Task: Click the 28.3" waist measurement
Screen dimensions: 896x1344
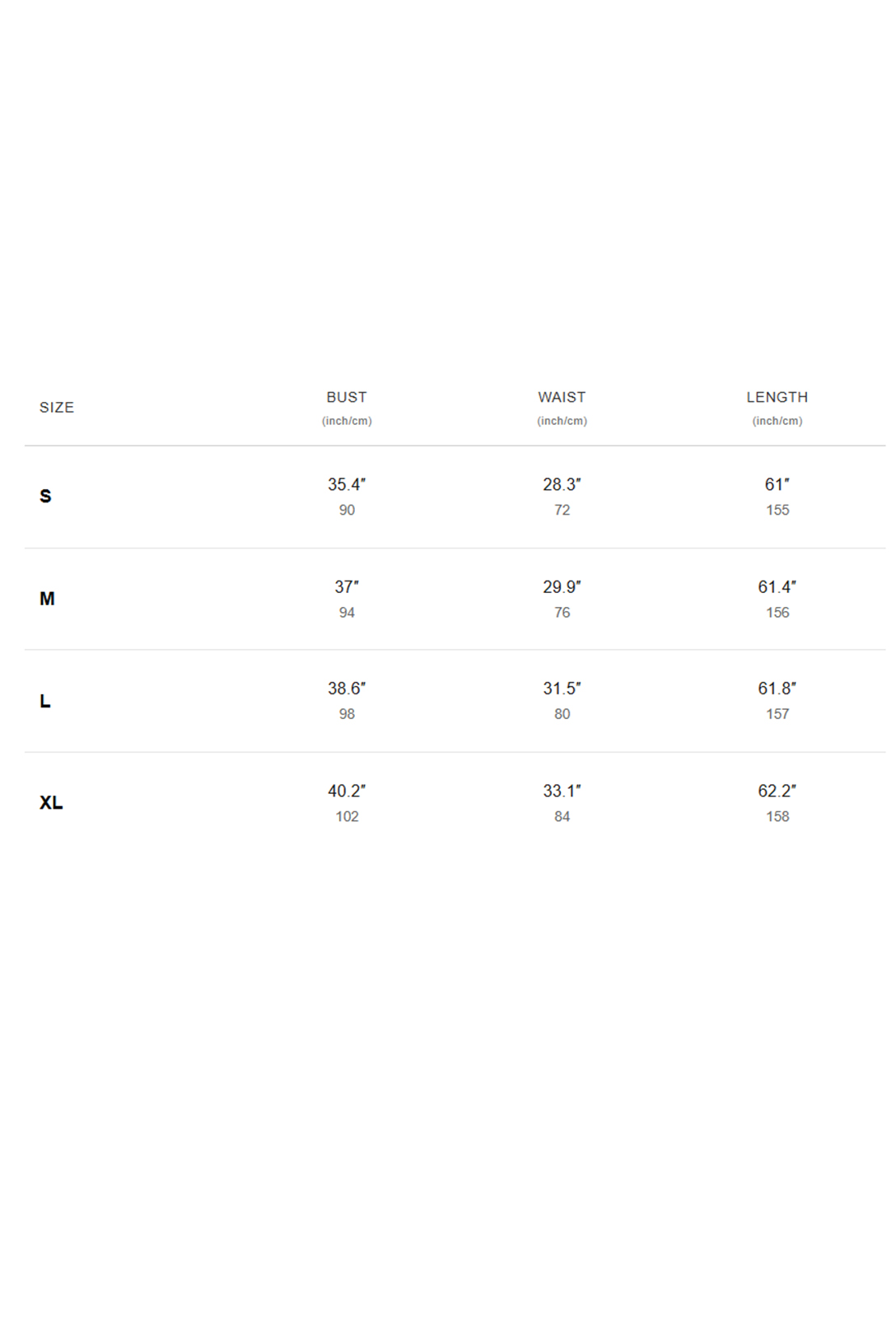Action: coord(562,484)
